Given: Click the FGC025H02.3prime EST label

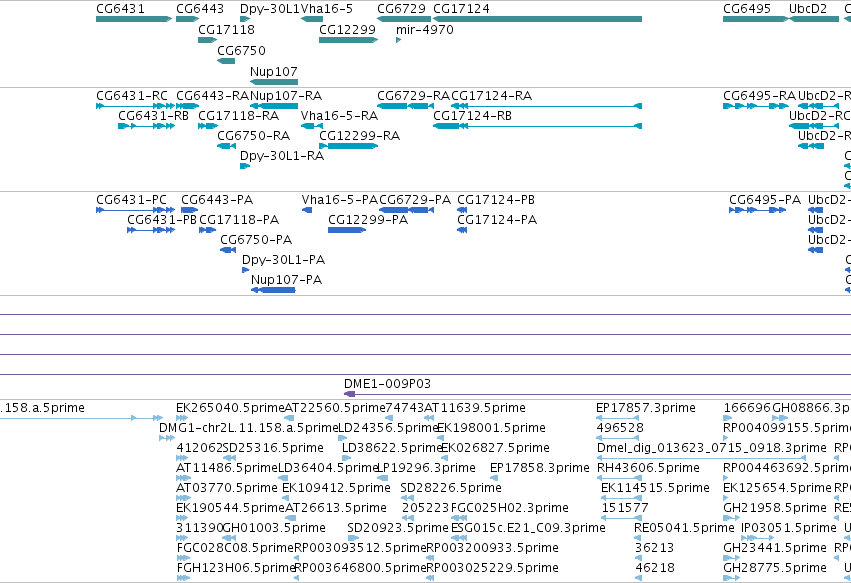Looking at the screenshot, I should 510,508.
